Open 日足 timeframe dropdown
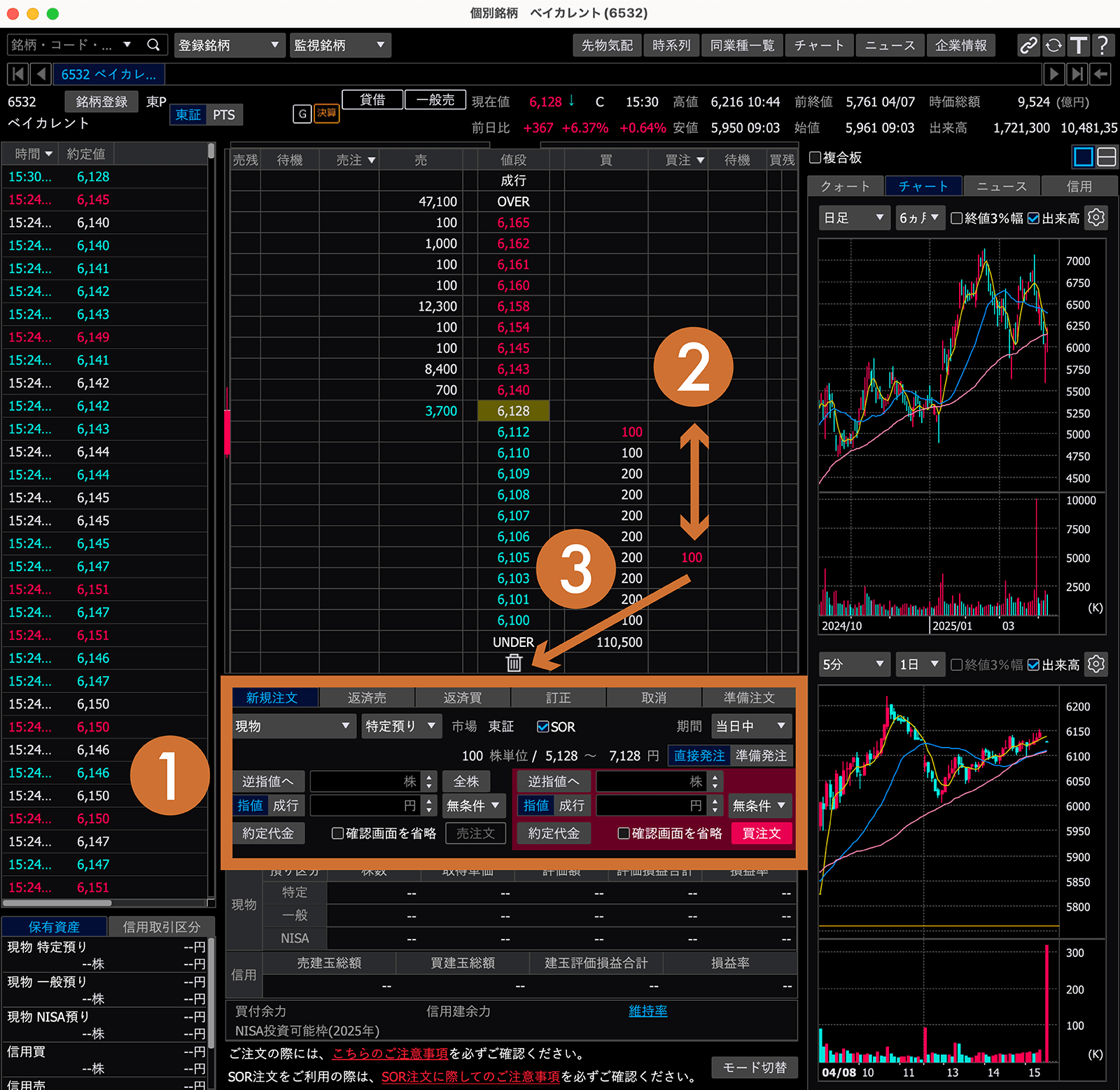 (x=855, y=218)
